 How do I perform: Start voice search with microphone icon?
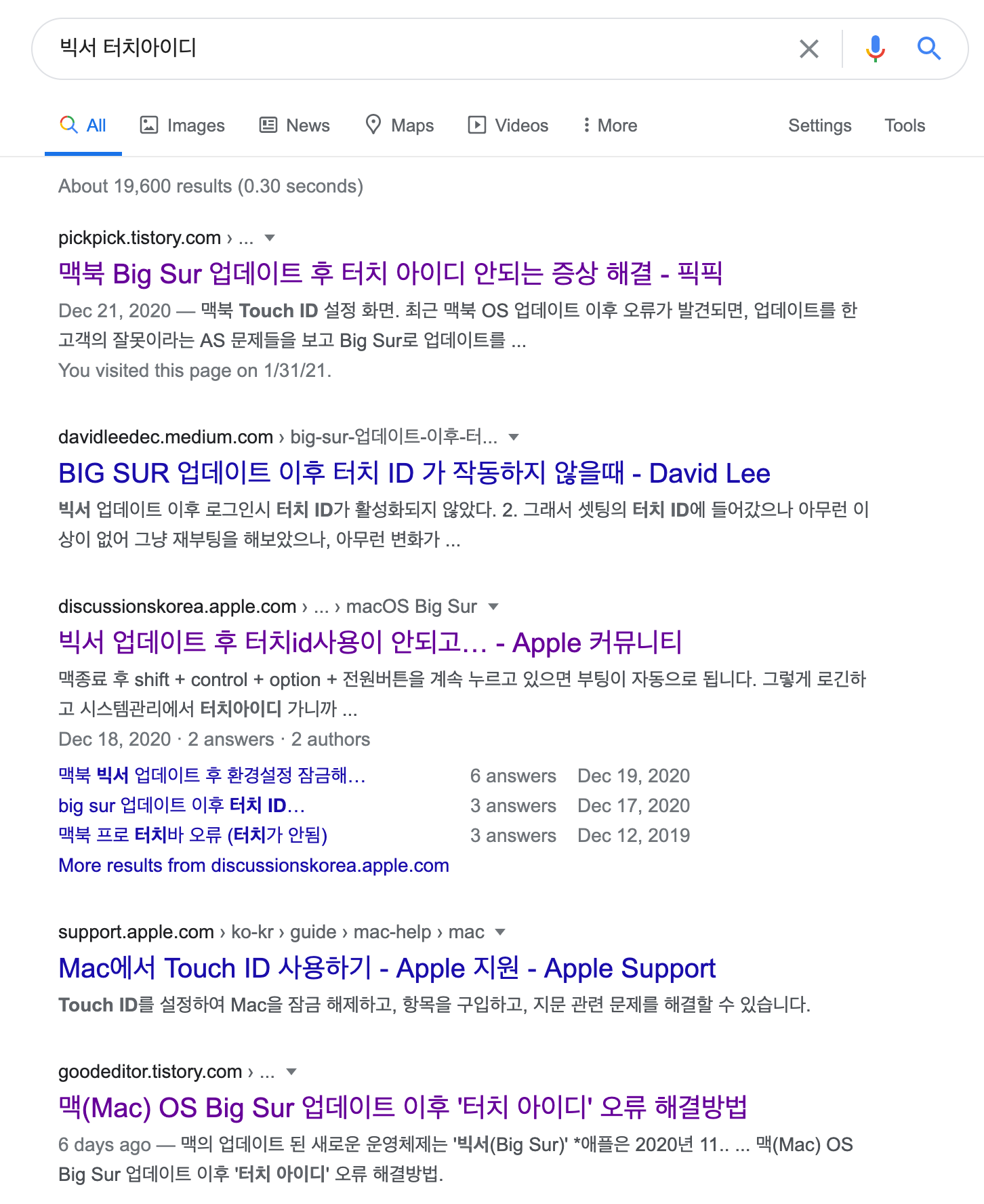click(875, 49)
